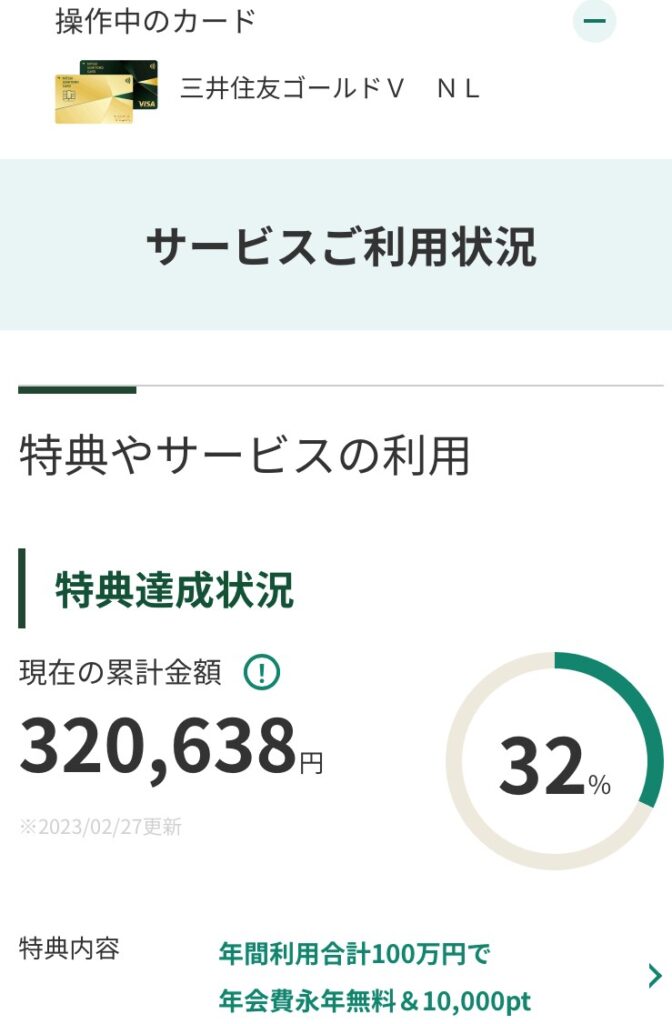Tap the gold Visa card thumbnail image
Screen dimensions: 672x1024
(x=106, y=92)
